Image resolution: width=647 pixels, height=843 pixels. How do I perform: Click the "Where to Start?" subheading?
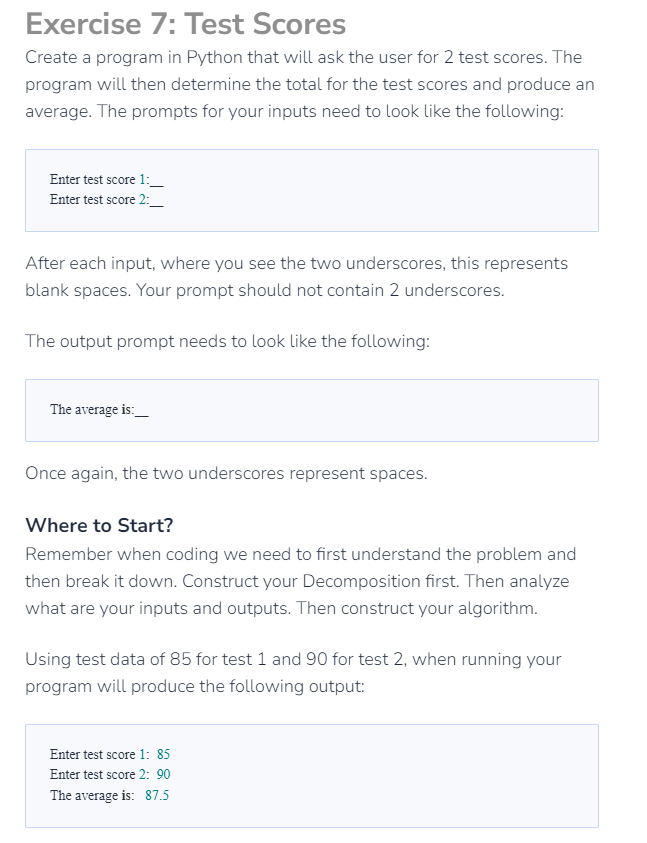tap(99, 525)
